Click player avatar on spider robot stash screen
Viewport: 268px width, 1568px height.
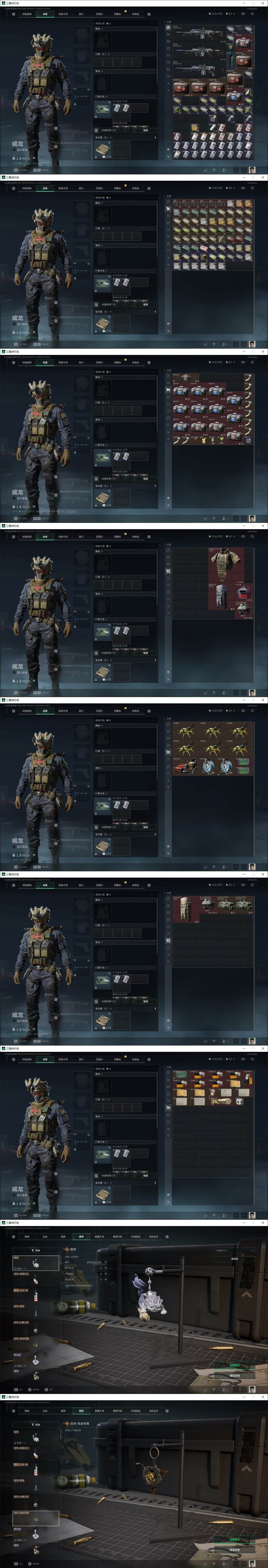252,867
